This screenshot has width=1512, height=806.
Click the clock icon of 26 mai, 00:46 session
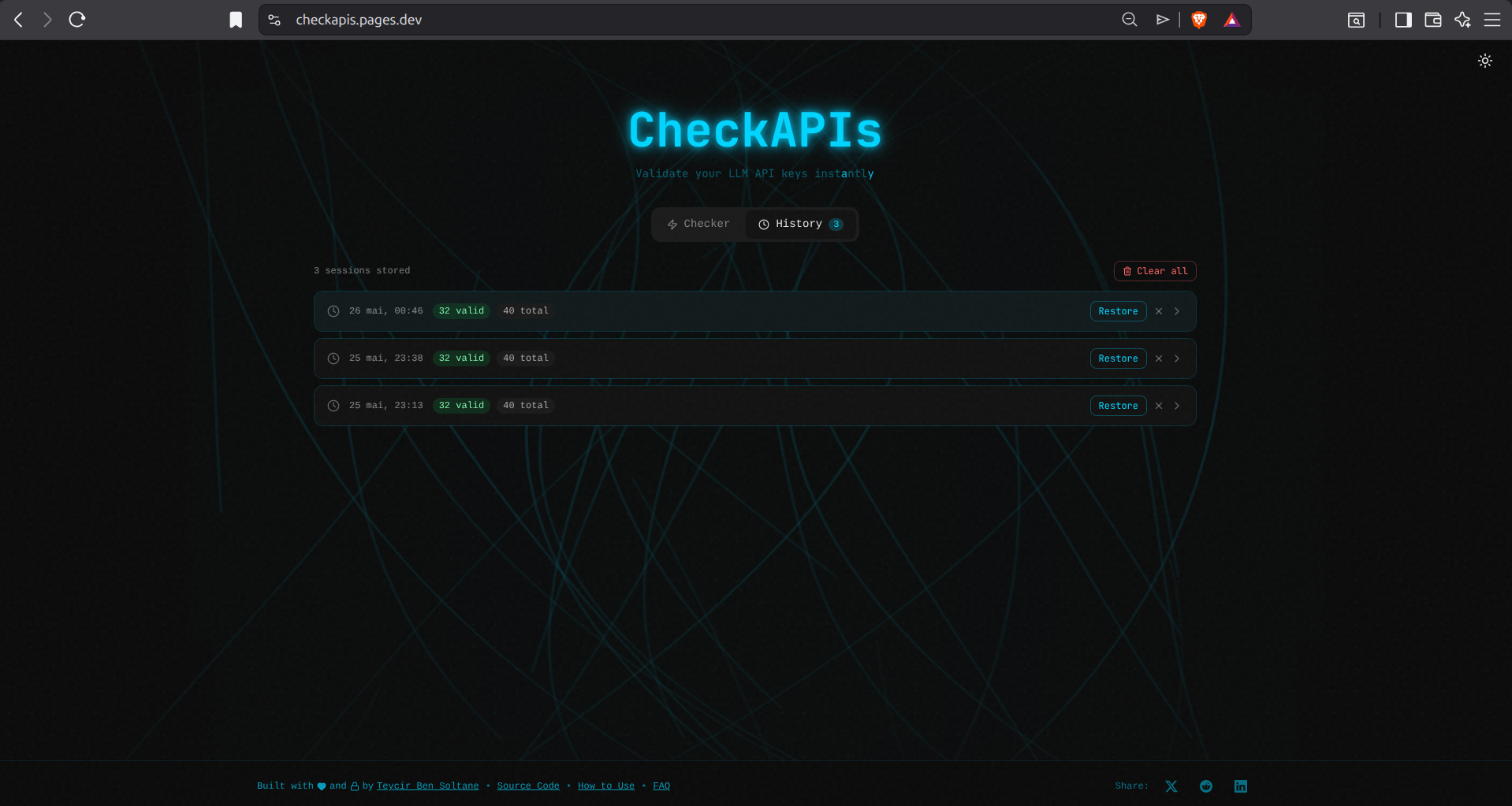click(x=333, y=311)
